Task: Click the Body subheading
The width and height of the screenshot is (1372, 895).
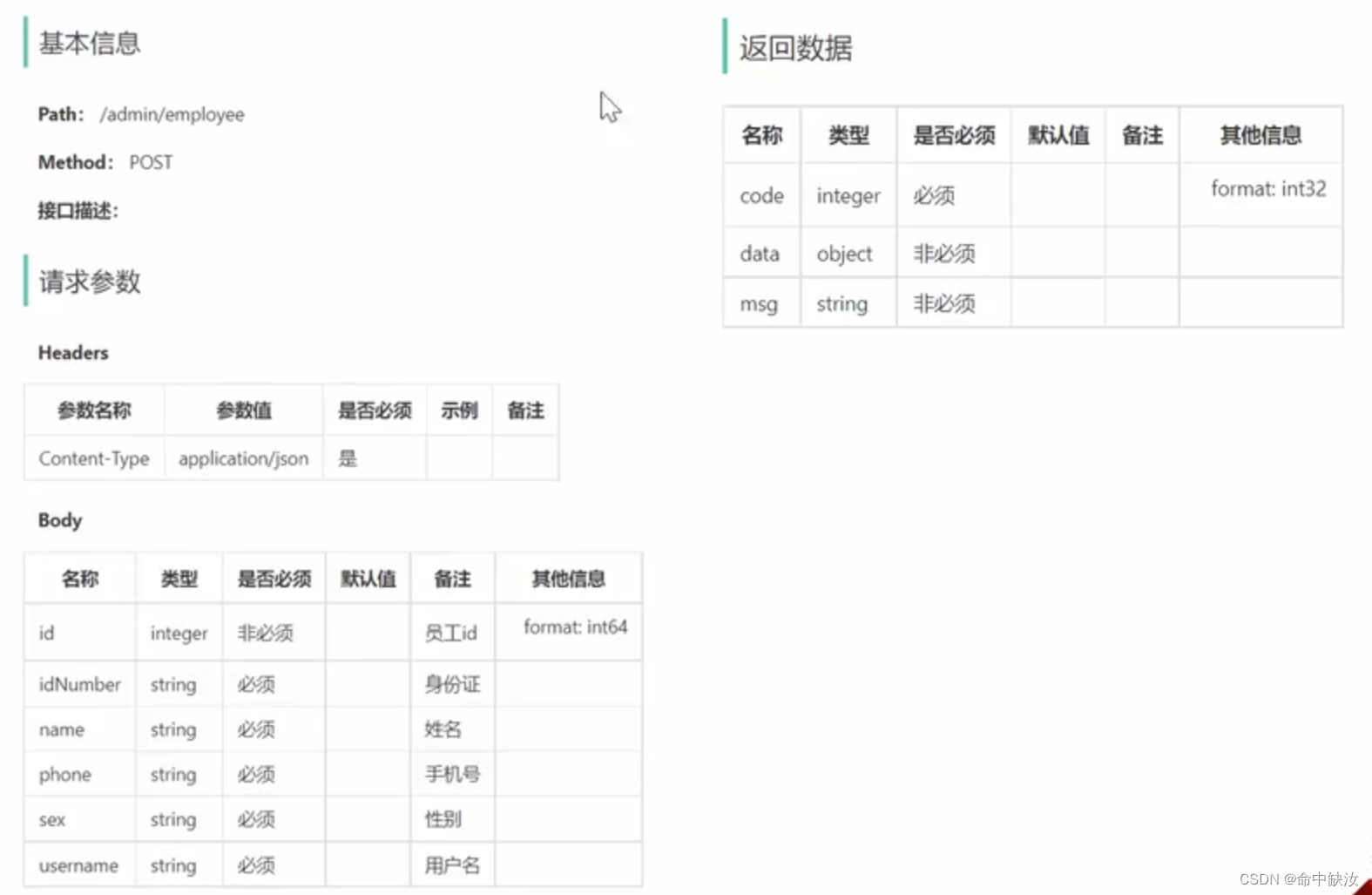Action: tap(60, 520)
